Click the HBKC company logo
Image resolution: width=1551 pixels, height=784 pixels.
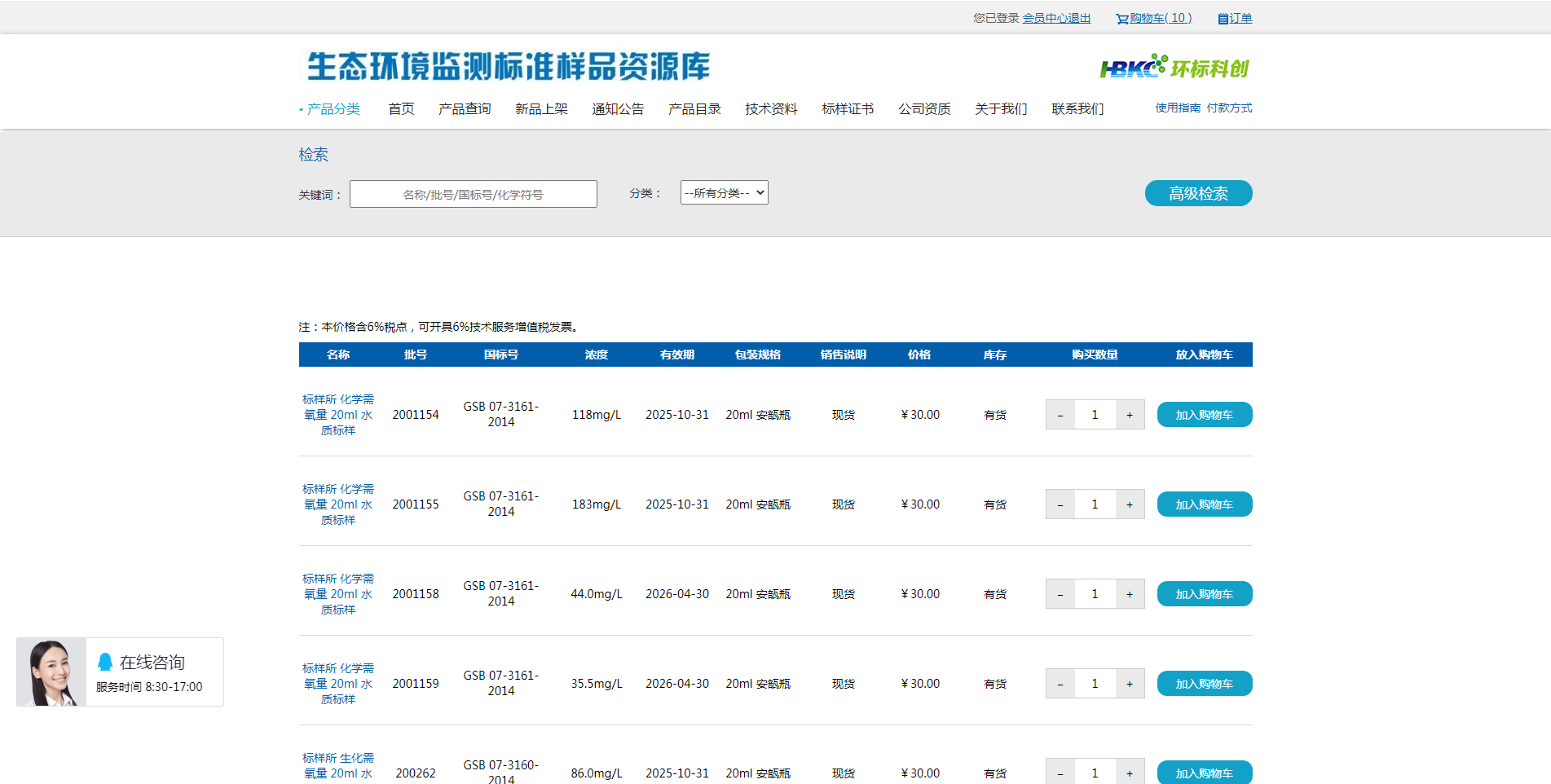[1174, 68]
